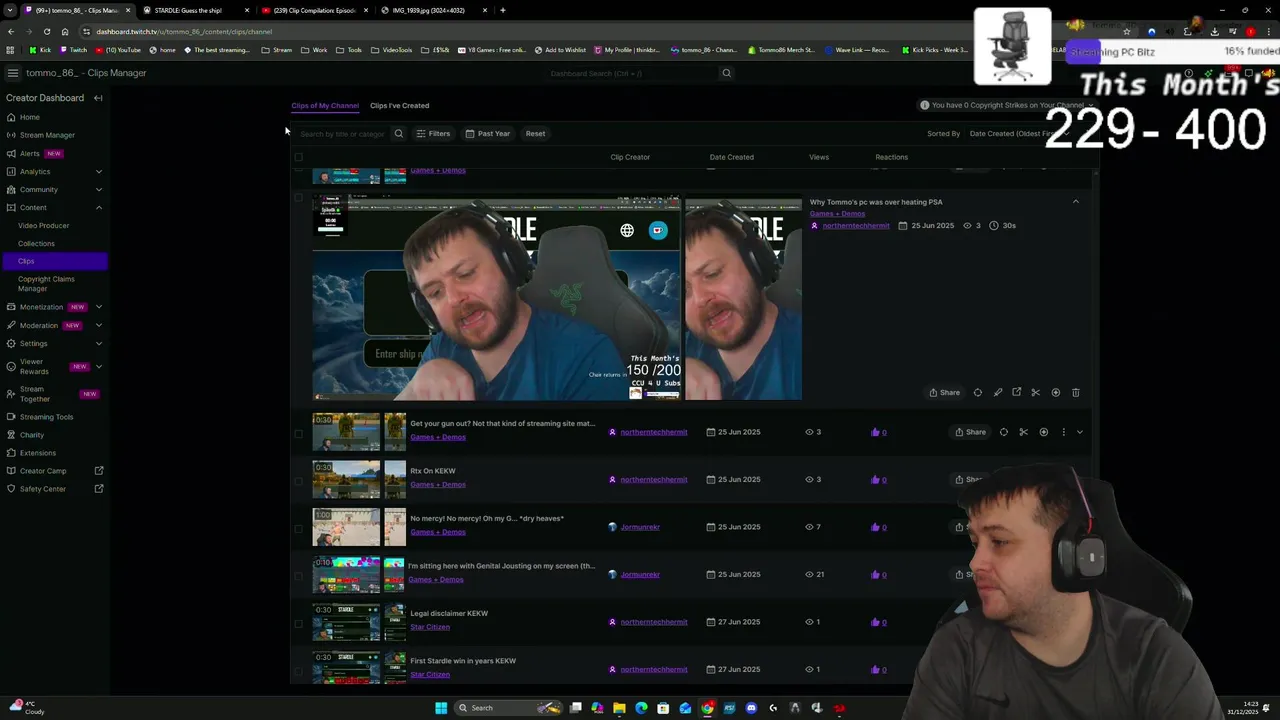The width and height of the screenshot is (1280, 720).
Task: Open Windows Start button on taskbar
Action: click(441, 708)
